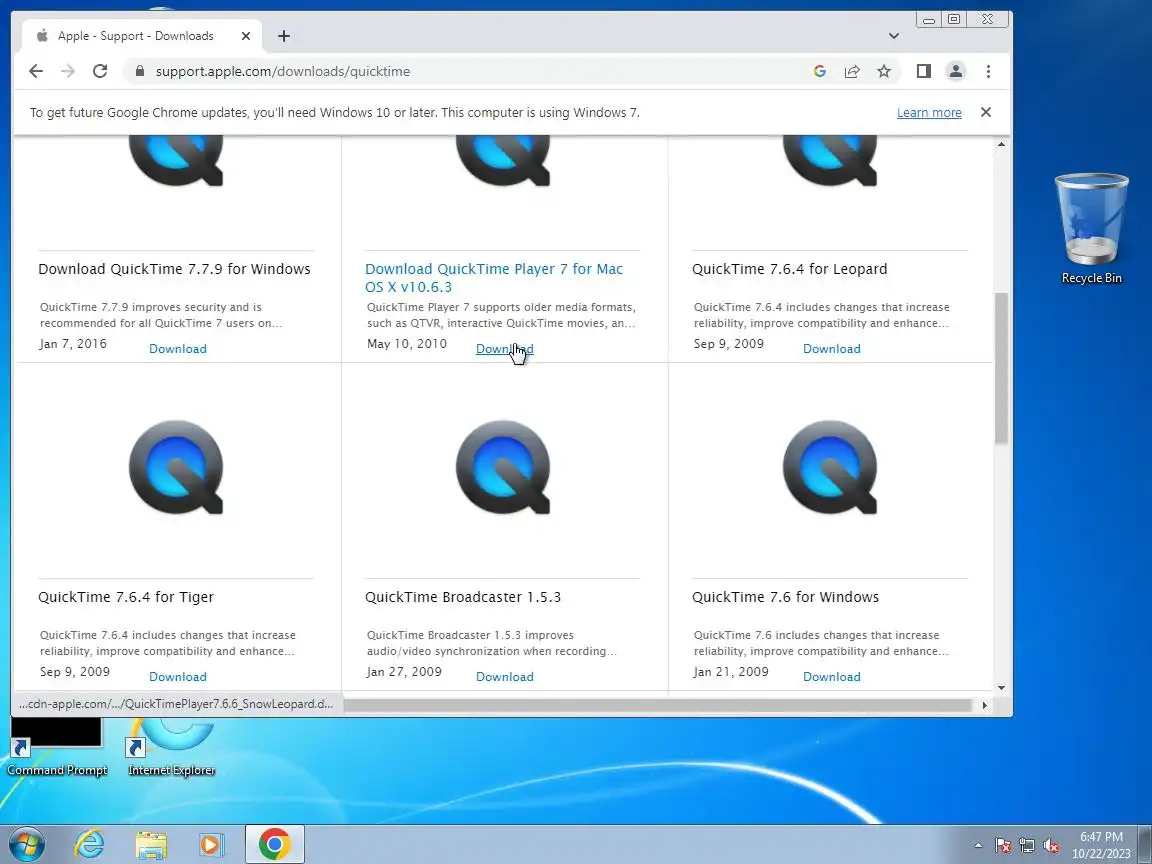View site info via the padlock icon
Screen dimensions: 1152x864
pos(140,71)
